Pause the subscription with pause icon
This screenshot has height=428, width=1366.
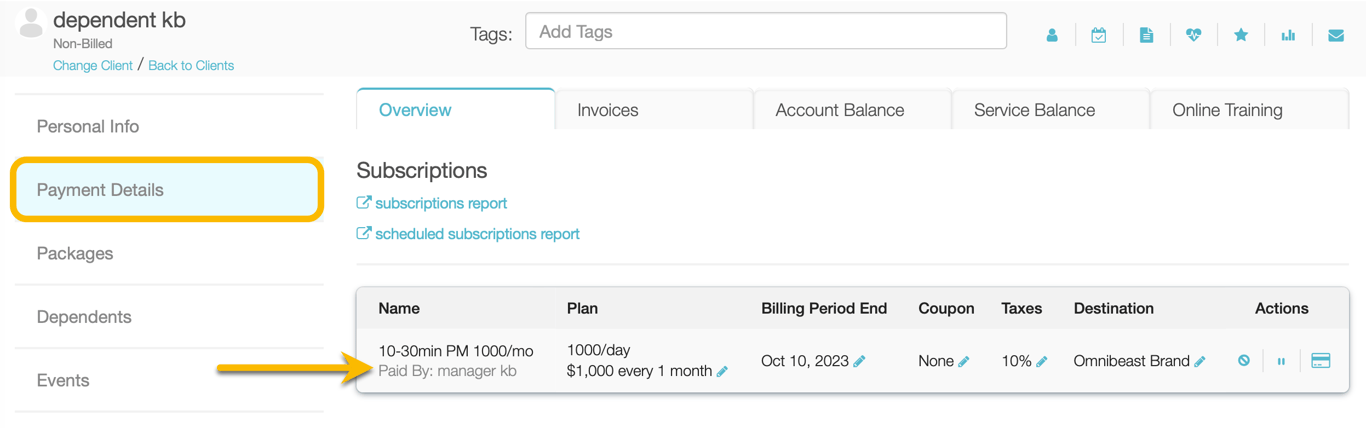point(1281,361)
